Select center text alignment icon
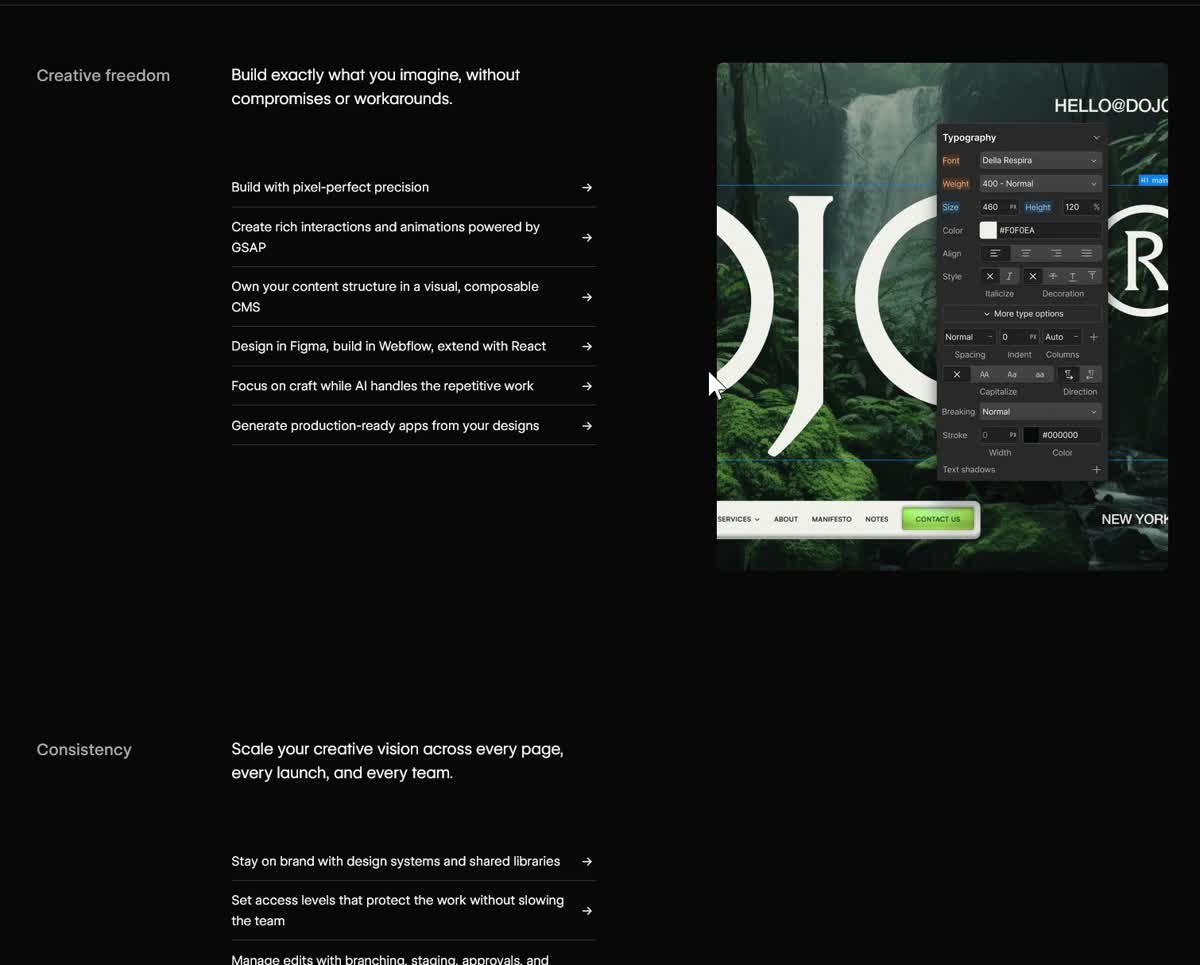 coord(1025,253)
